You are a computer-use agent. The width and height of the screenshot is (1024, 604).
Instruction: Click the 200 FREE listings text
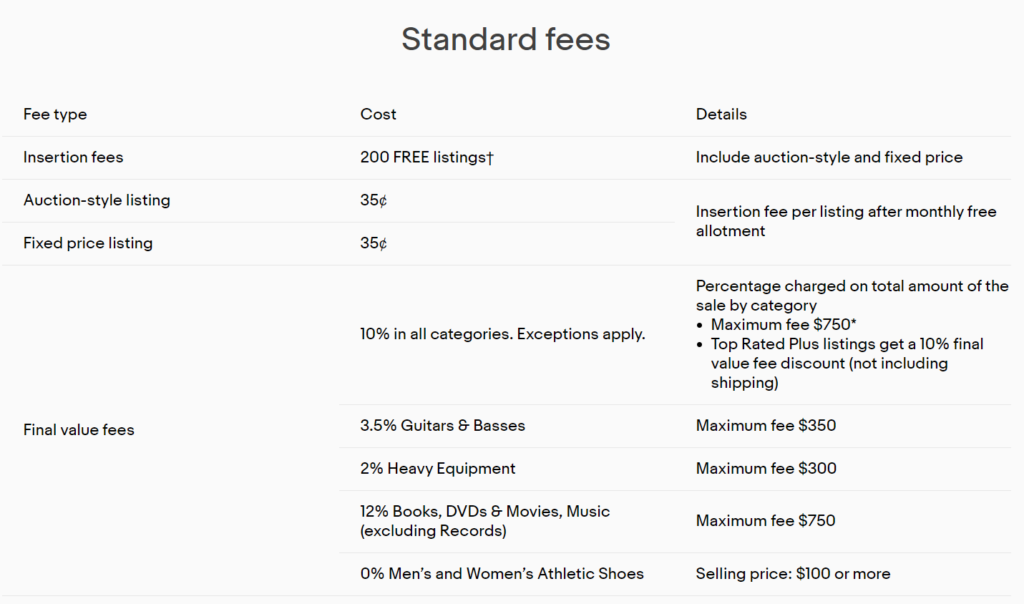click(x=427, y=157)
